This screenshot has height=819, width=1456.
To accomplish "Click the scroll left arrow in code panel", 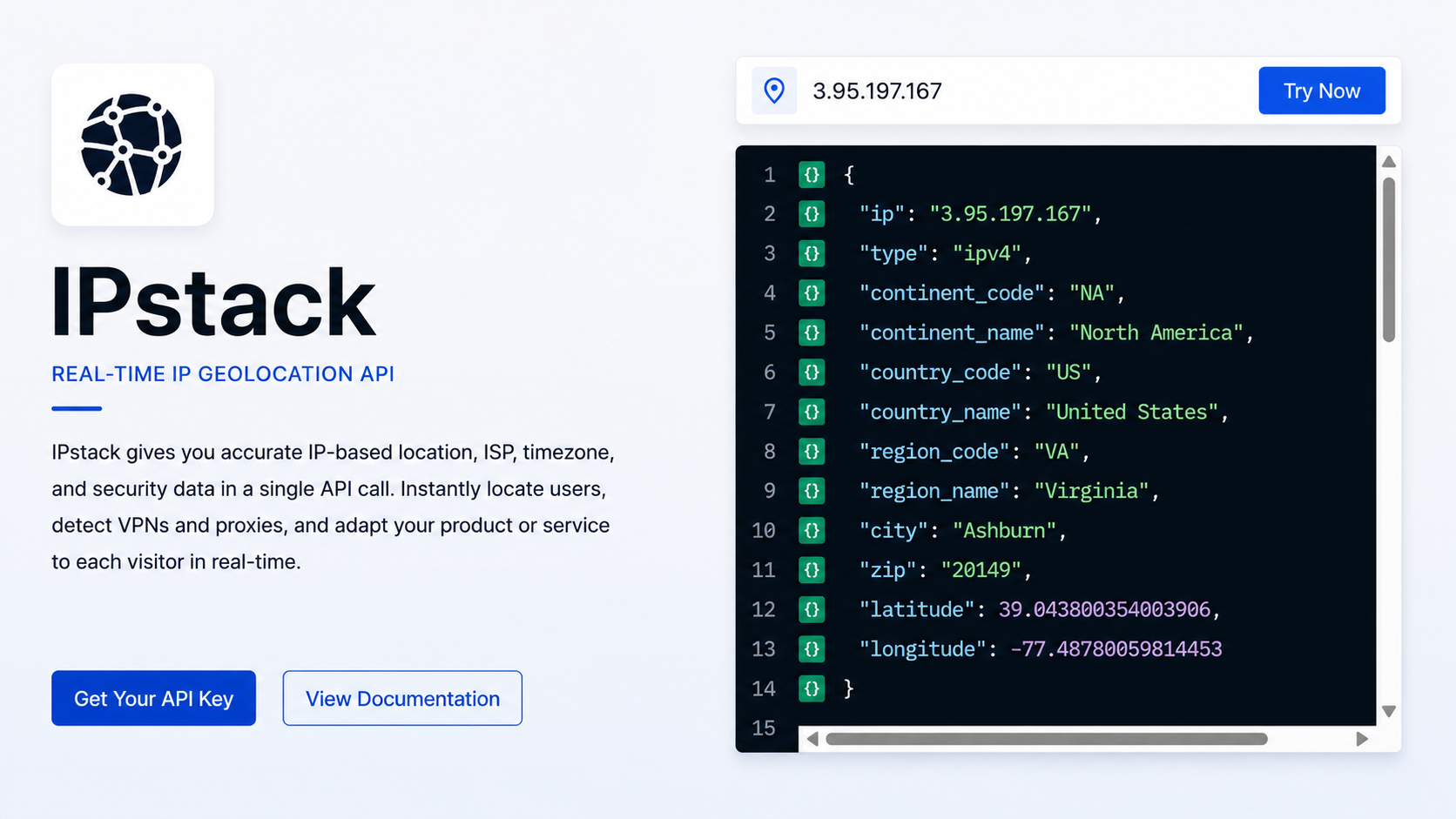I will 812,739.
